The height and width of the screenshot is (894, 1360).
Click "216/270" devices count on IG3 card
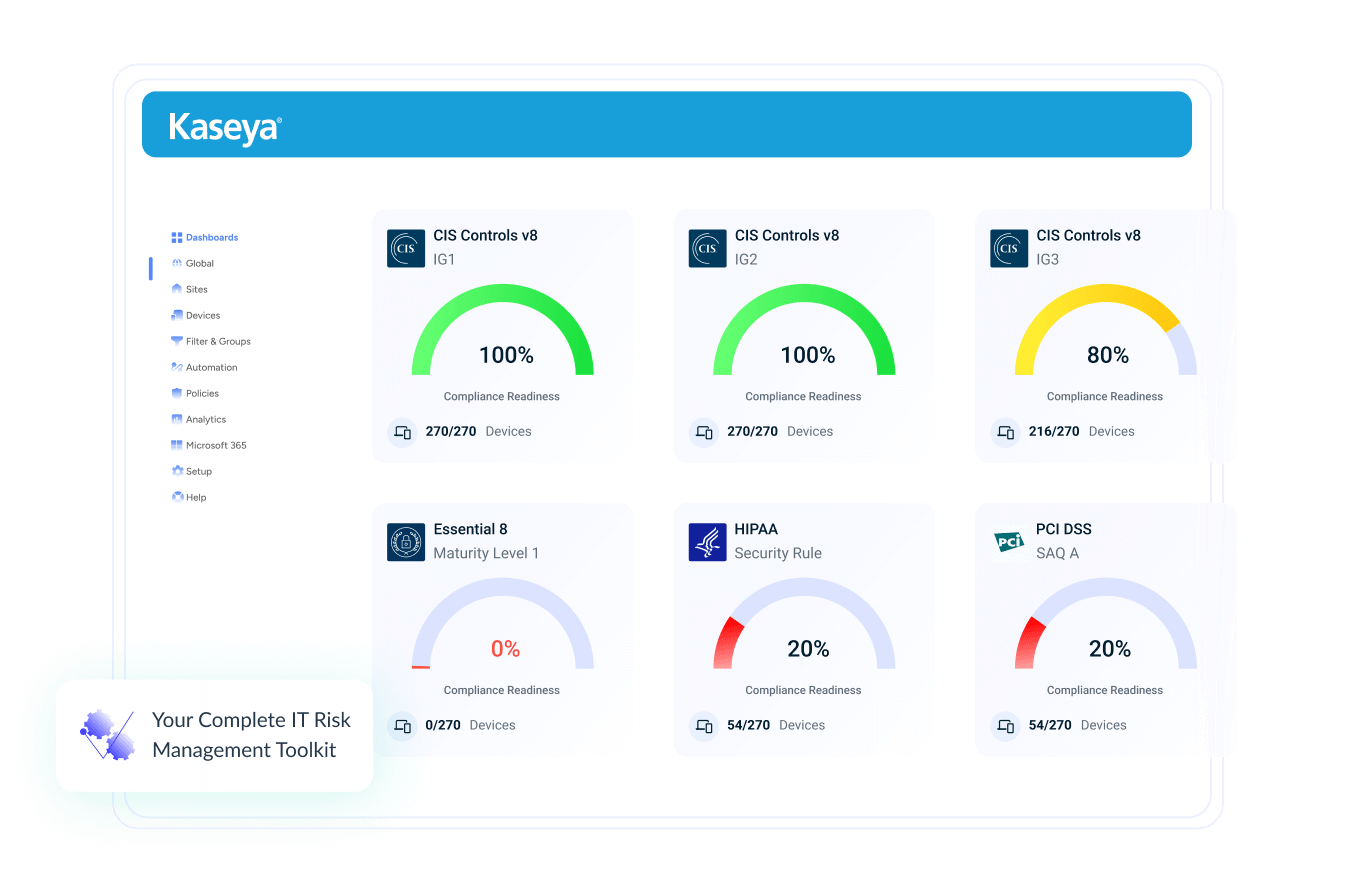click(1054, 432)
